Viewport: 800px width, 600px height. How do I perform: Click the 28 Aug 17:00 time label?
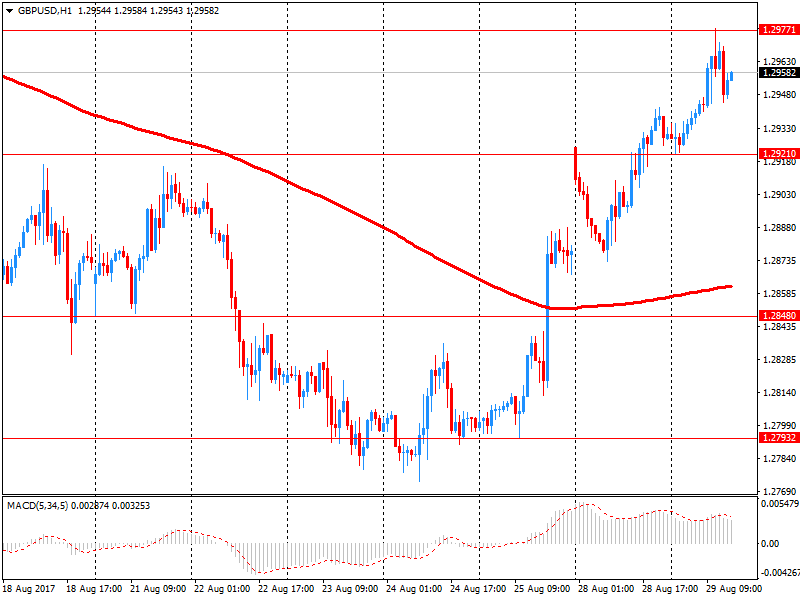670,589
